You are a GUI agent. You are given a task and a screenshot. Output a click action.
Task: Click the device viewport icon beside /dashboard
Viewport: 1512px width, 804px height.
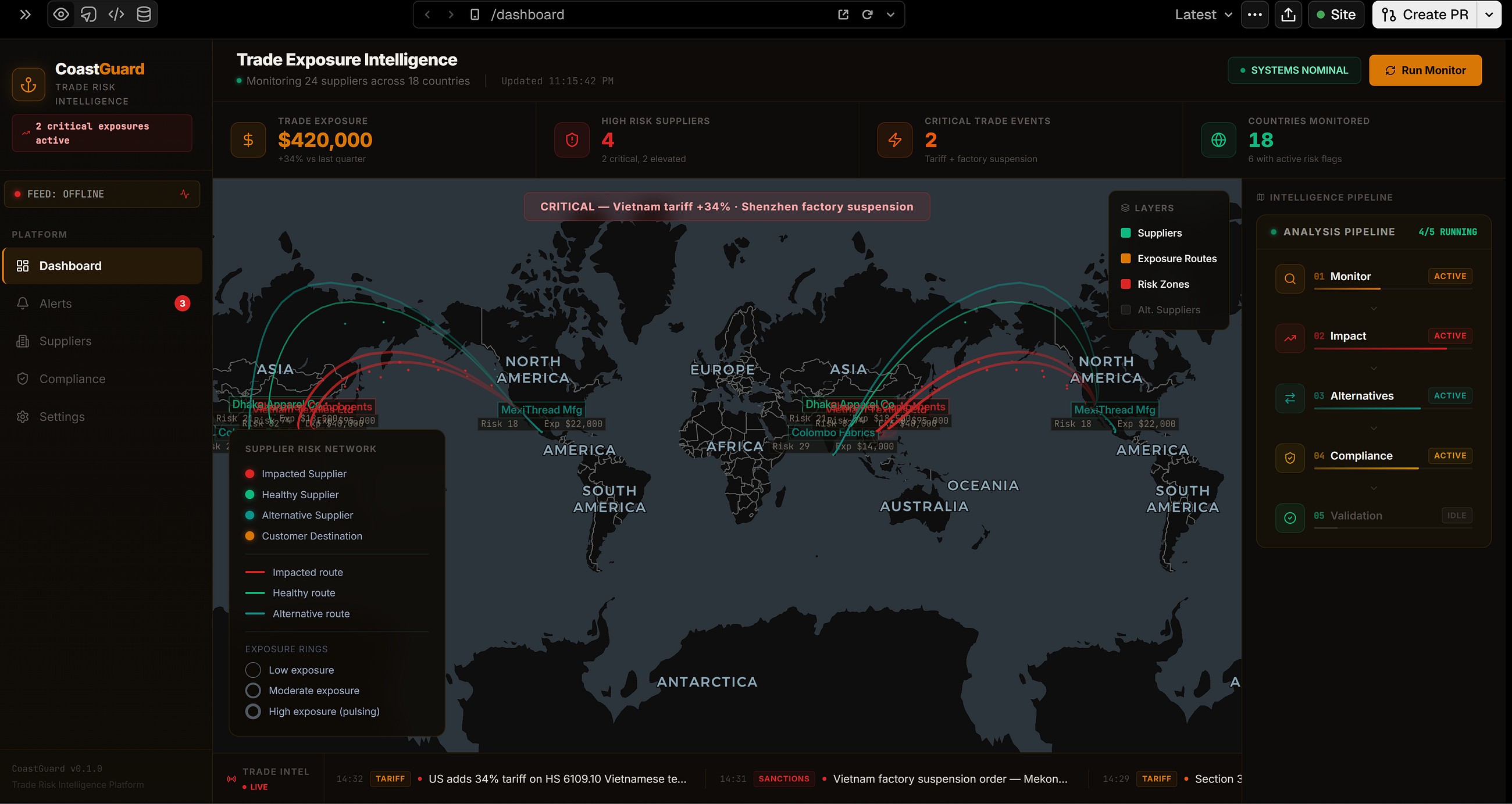point(475,15)
